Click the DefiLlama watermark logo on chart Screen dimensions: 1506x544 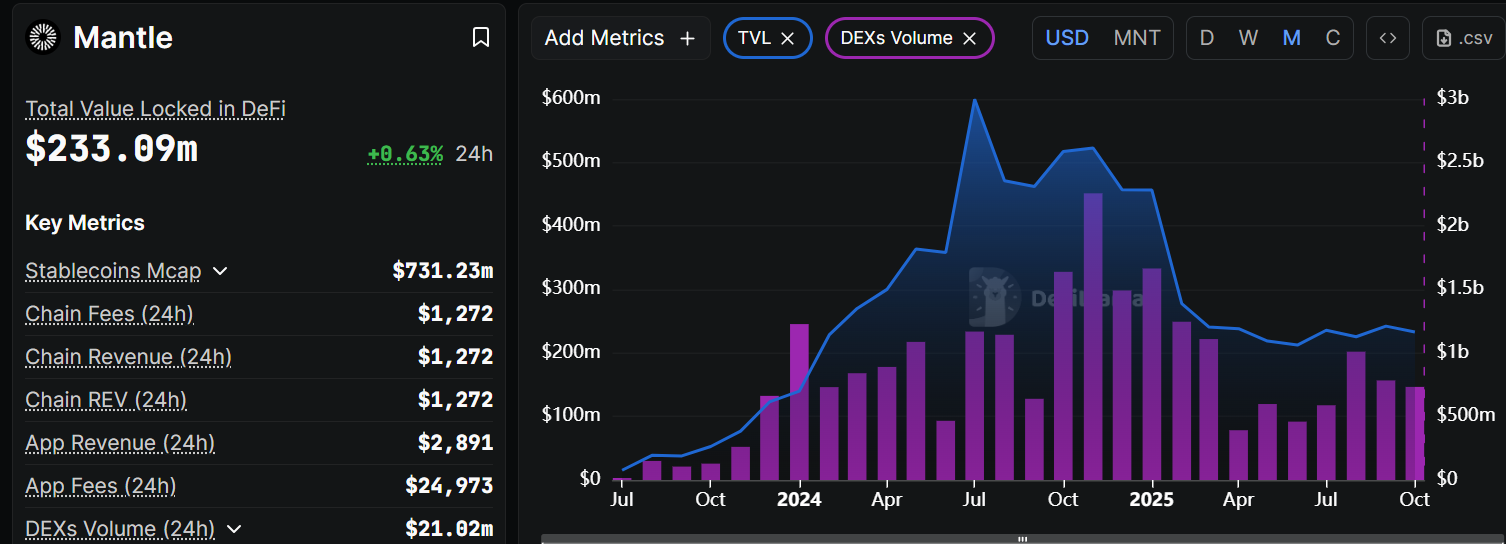tap(994, 297)
